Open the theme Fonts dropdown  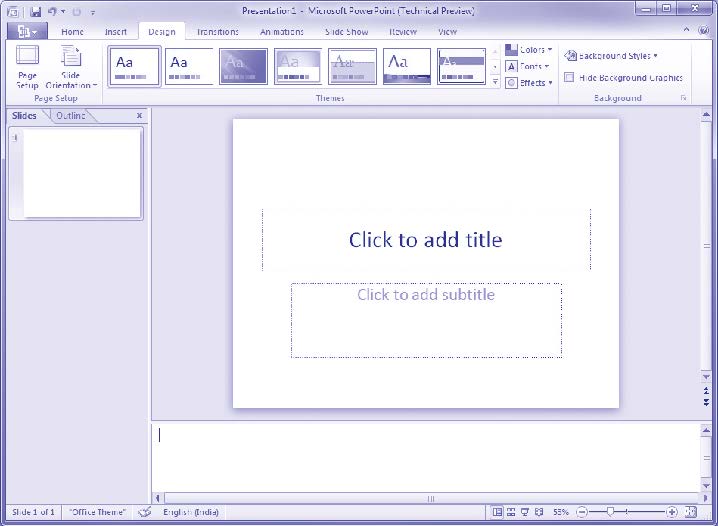[x=528, y=66]
